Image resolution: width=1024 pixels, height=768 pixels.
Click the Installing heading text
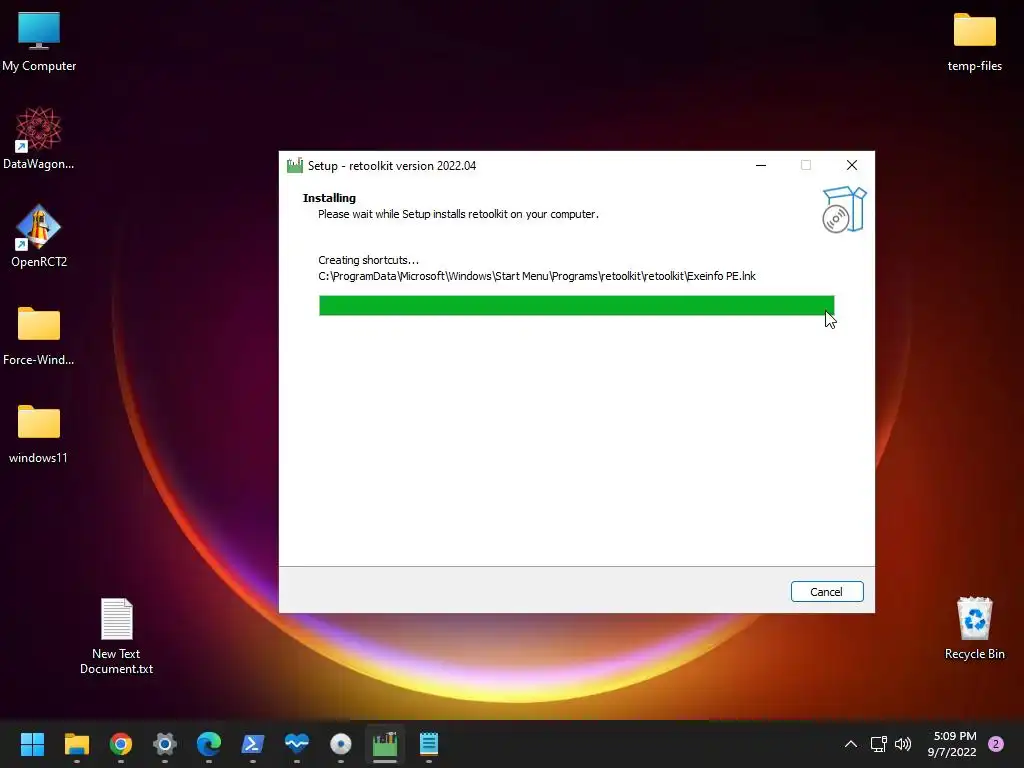pos(329,198)
